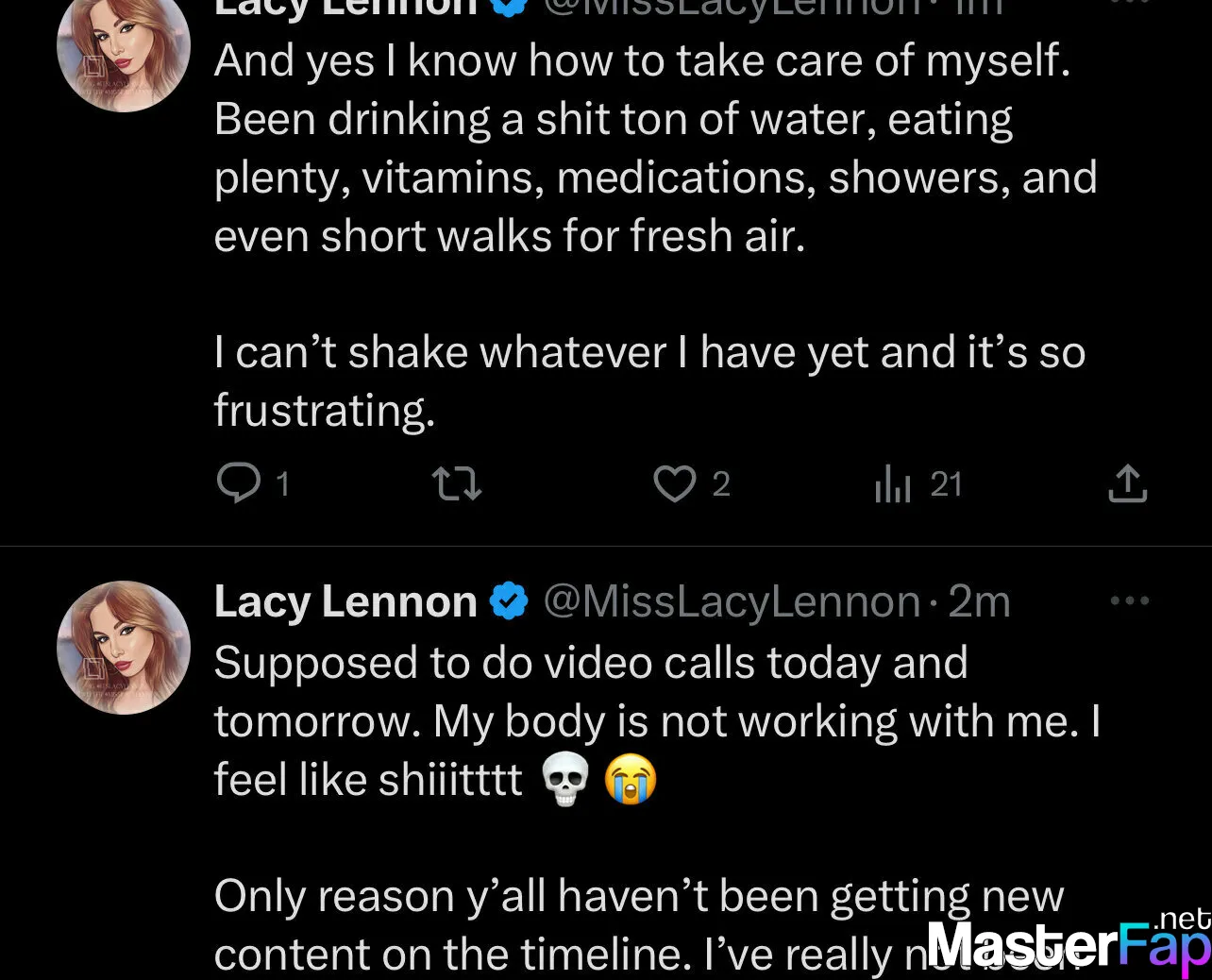This screenshot has height=980, width=1212.
Task: Open the profile avatar on the 2m tweet
Action: click(124, 648)
